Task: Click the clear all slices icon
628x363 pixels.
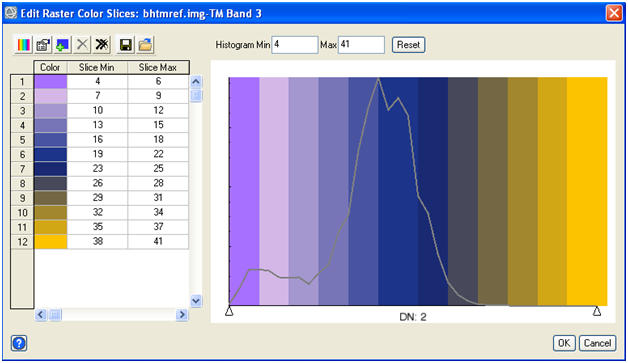Action: point(102,45)
